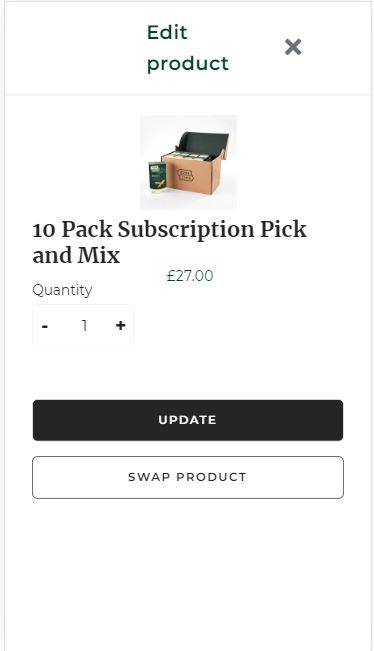
Task: Decrease quantity with the minus icon
Action: [45, 326]
